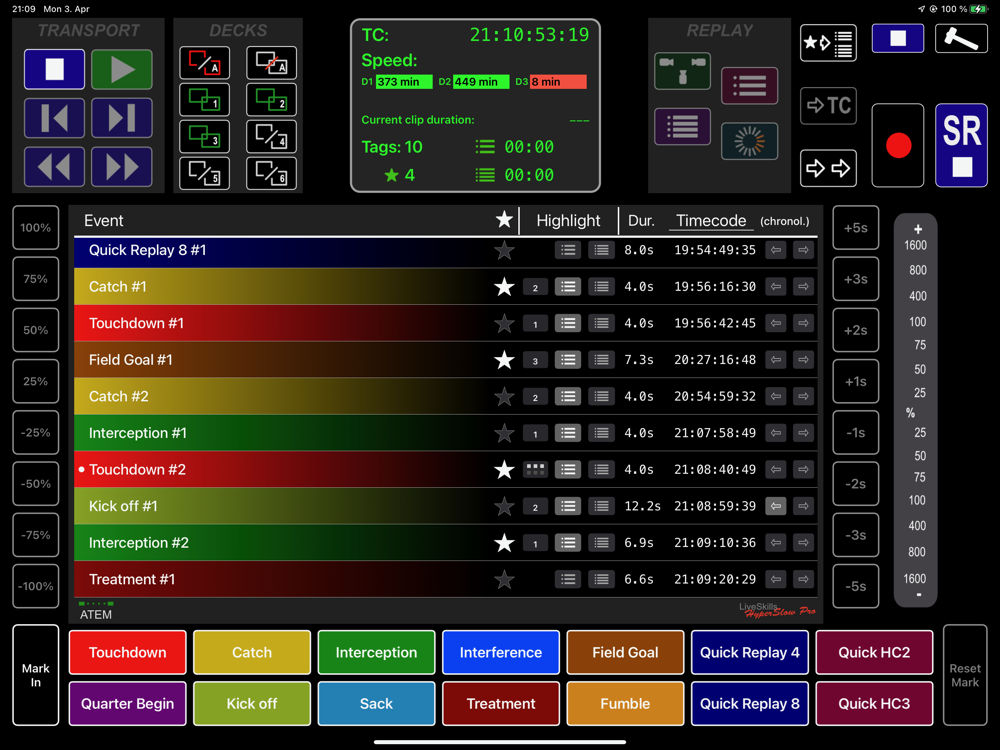The width and height of the screenshot is (1000, 750).
Task: Trigger Quick HC3
Action: pos(874,703)
